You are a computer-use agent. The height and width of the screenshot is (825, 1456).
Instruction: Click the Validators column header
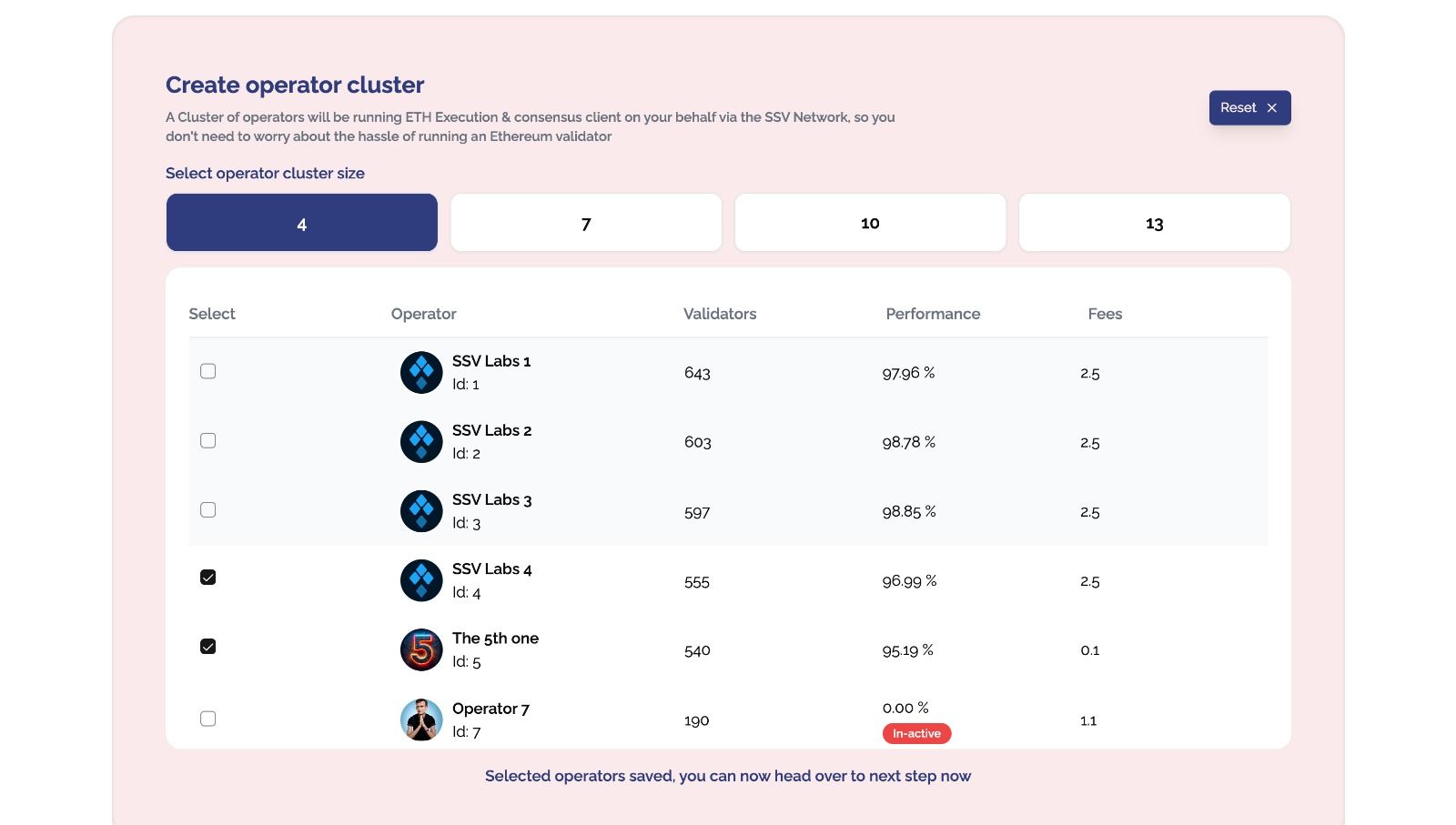720,314
